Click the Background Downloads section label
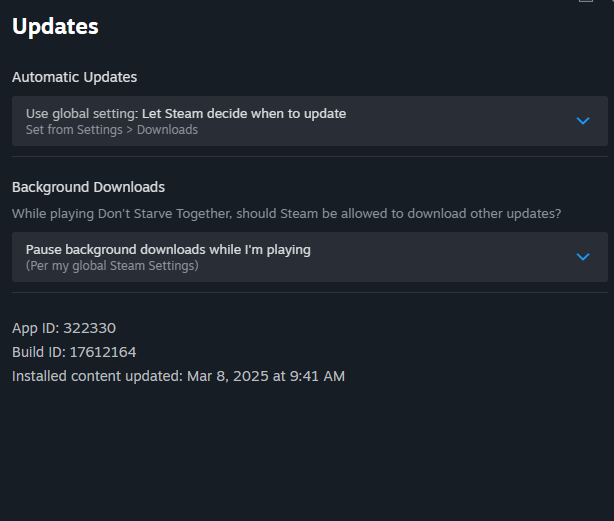 pos(89,187)
